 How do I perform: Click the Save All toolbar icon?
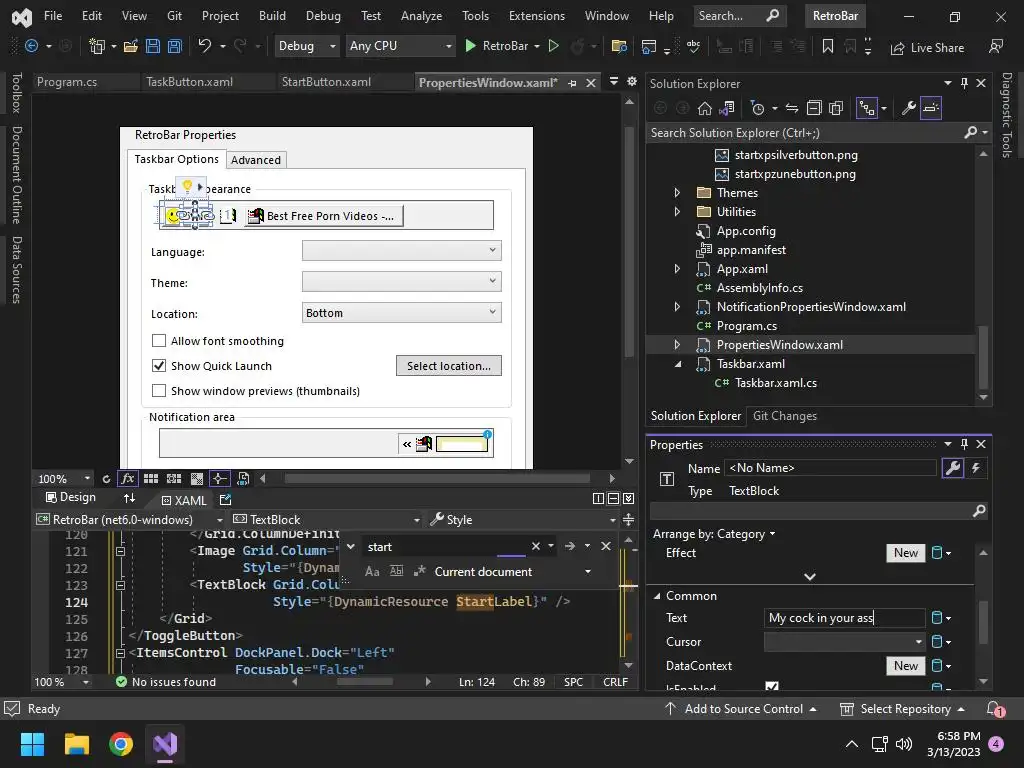[174, 46]
